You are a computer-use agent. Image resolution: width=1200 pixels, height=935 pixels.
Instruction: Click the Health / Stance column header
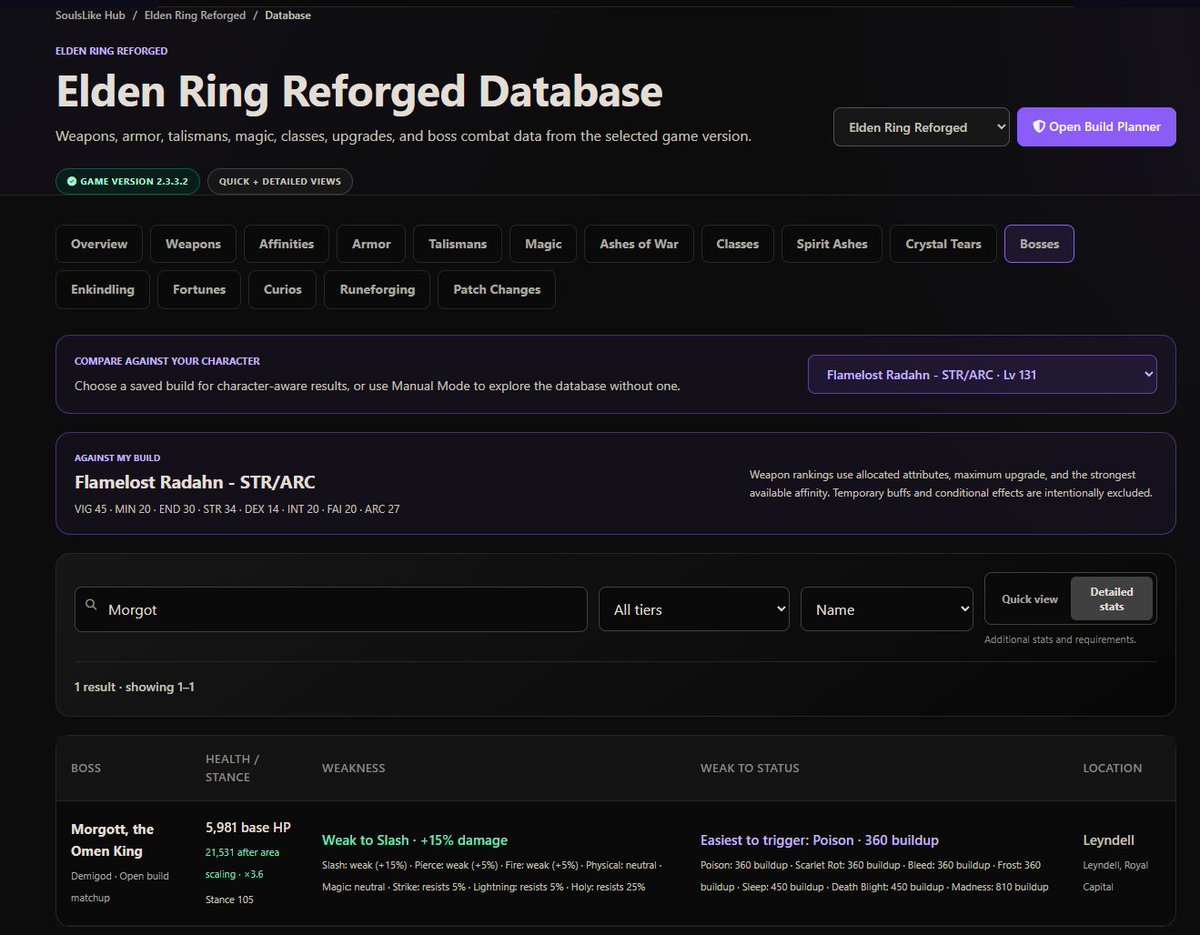pyautogui.click(x=232, y=768)
